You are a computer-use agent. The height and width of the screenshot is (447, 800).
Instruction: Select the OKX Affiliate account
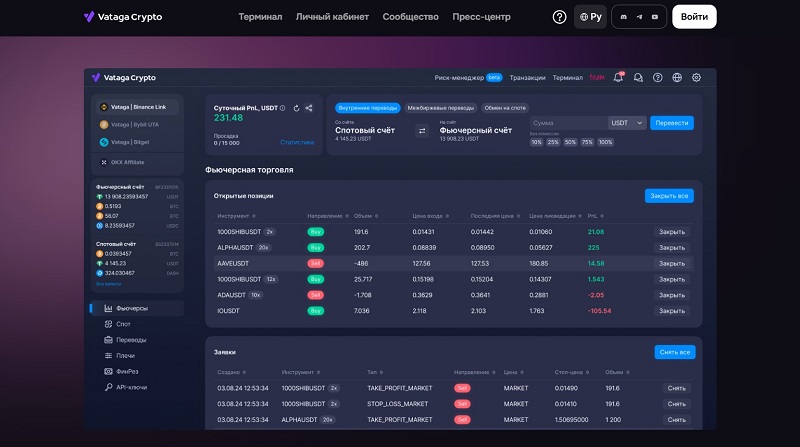[137, 162]
